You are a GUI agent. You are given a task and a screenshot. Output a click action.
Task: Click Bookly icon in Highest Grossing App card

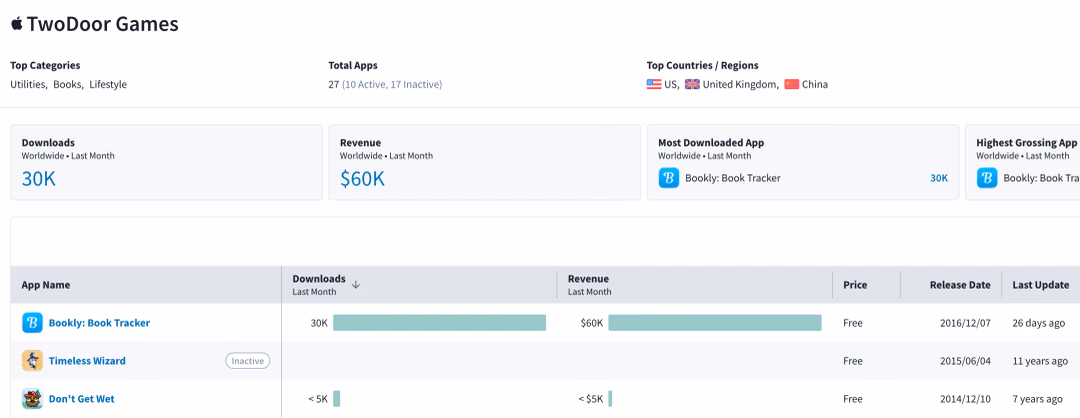tap(987, 178)
